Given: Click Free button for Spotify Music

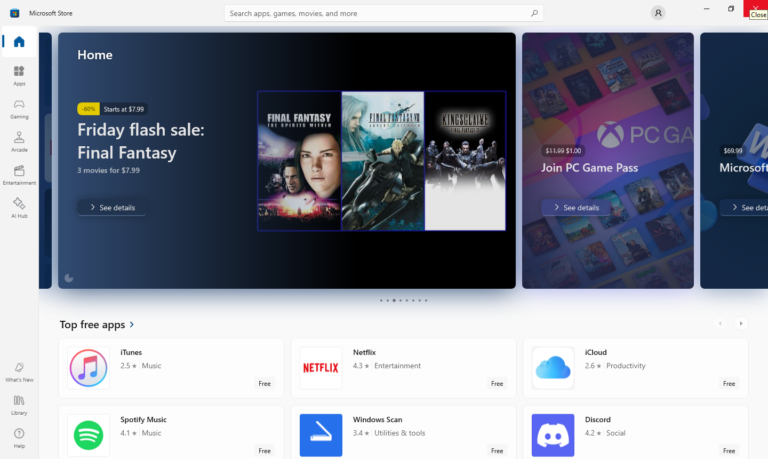Looking at the screenshot, I should tap(264, 451).
